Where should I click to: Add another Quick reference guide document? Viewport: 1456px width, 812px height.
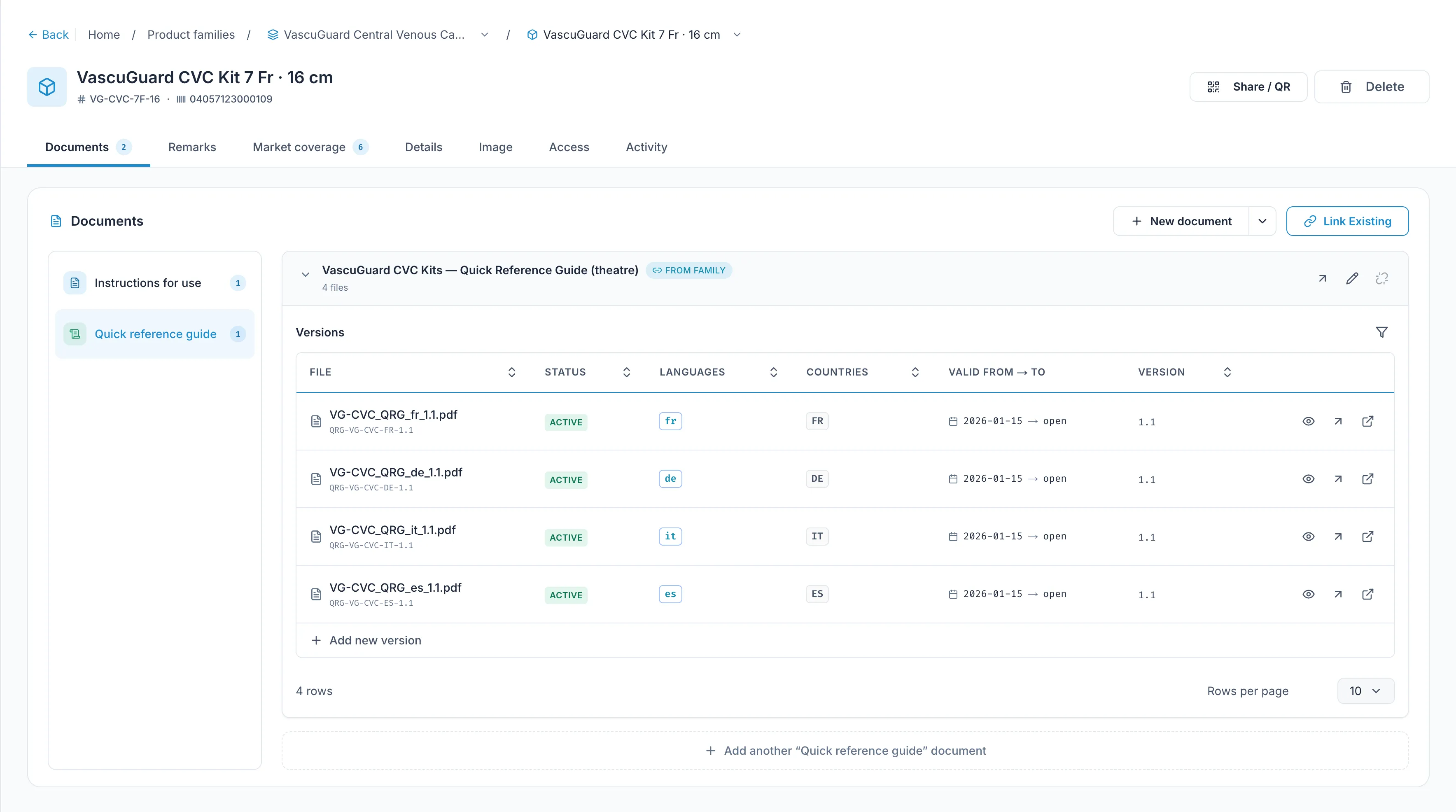pyautogui.click(x=845, y=751)
